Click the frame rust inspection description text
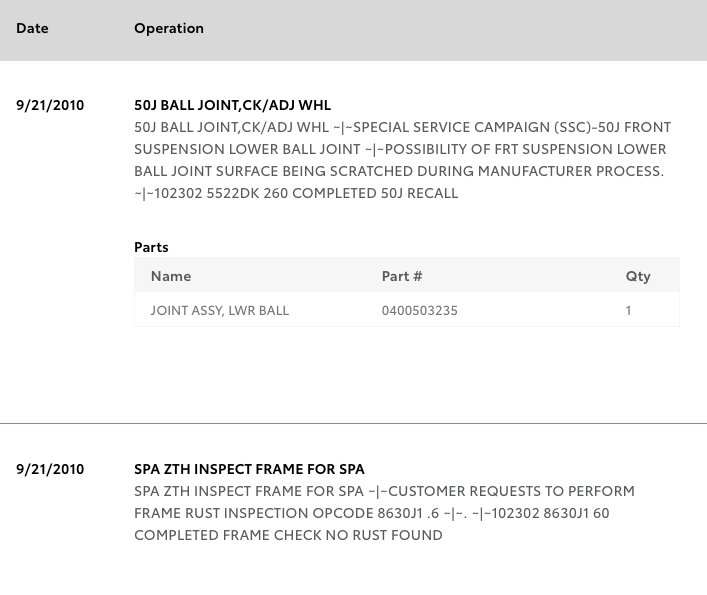The height and width of the screenshot is (595, 707). 384,513
